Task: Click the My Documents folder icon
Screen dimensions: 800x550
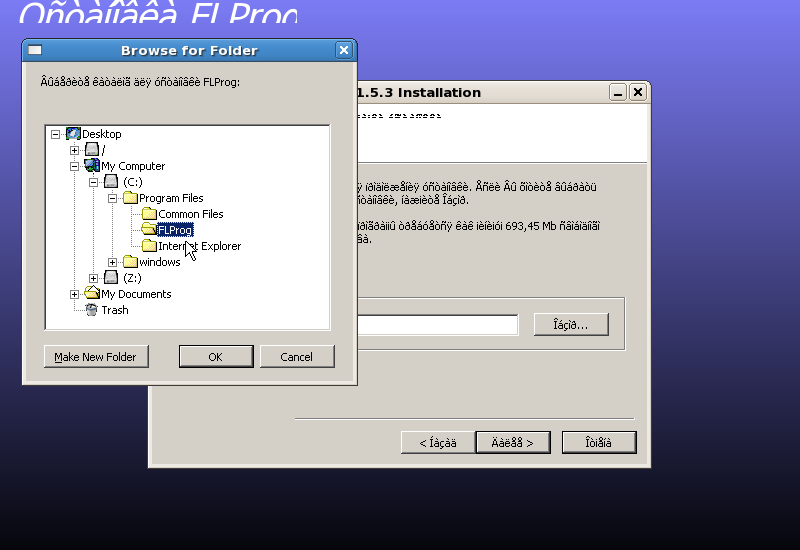Action: click(92, 293)
